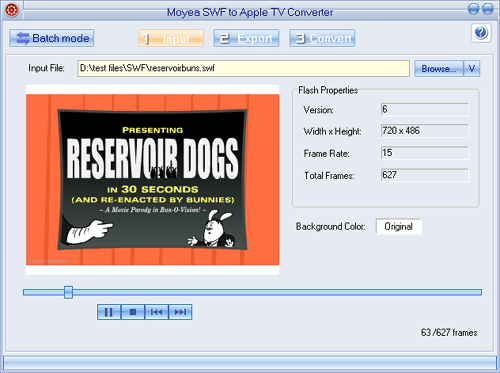Open the Input step tab
This screenshot has height=373, width=500.
pyautogui.click(x=171, y=38)
